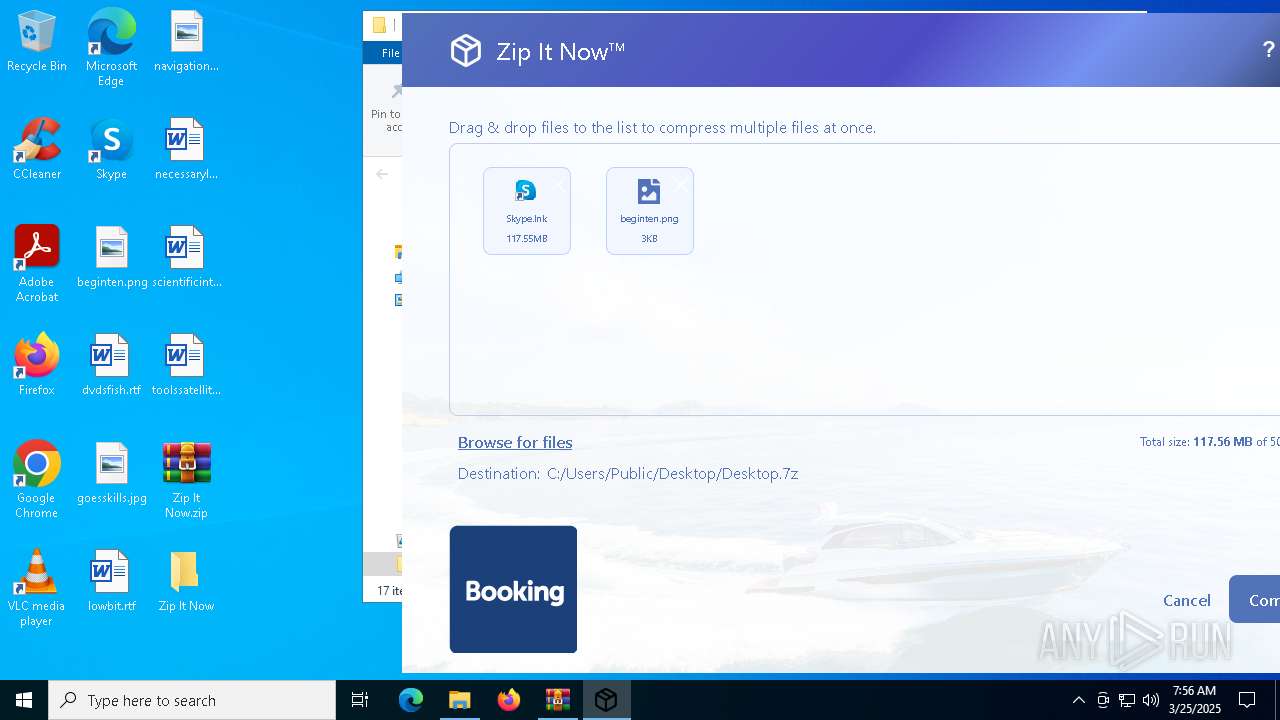Open the clock showing 7:56 AM
Image resolution: width=1280 pixels, height=720 pixels.
tap(1194, 700)
